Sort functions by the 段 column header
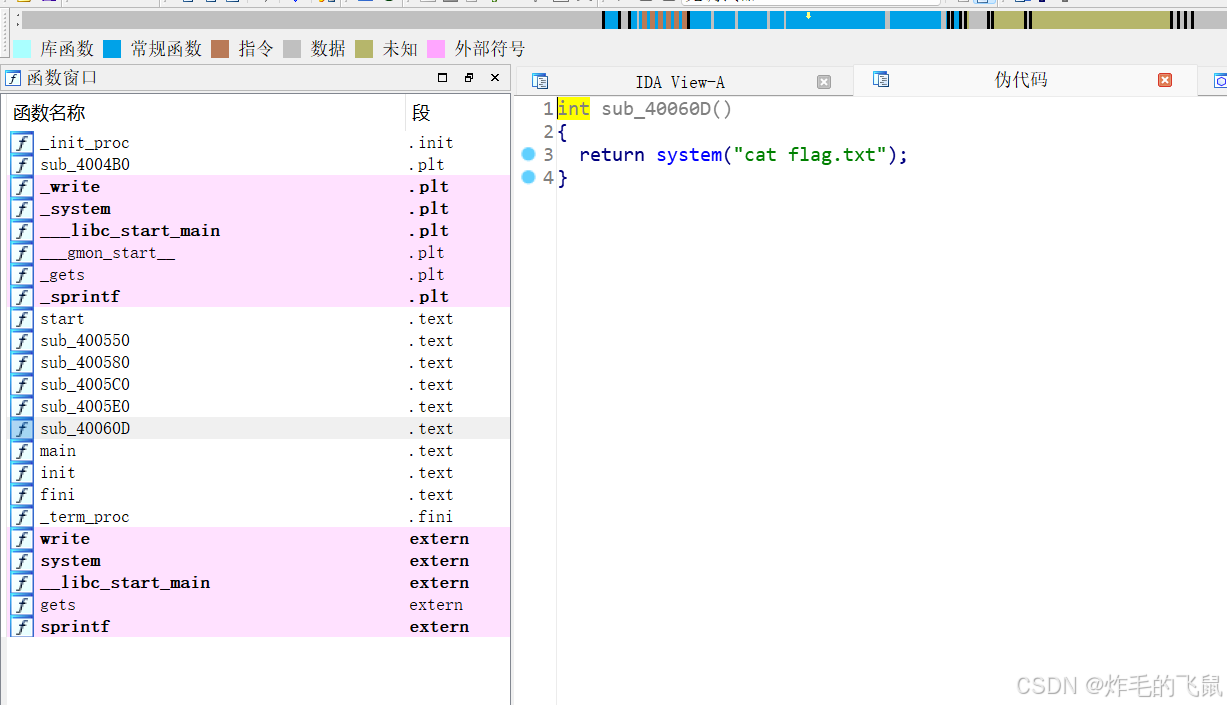1227x705 pixels. point(420,112)
